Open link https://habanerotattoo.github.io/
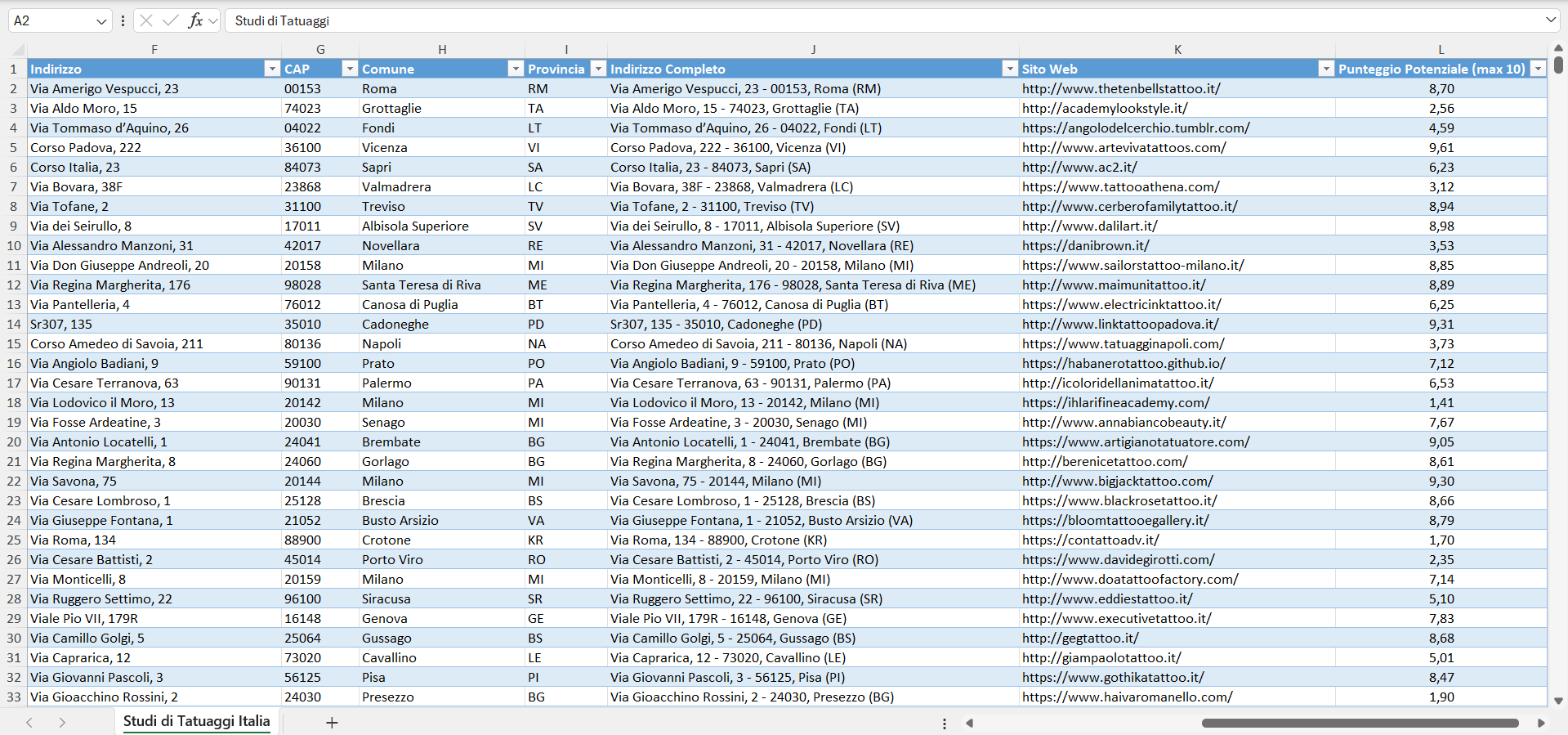1568x735 pixels. coord(1124,363)
